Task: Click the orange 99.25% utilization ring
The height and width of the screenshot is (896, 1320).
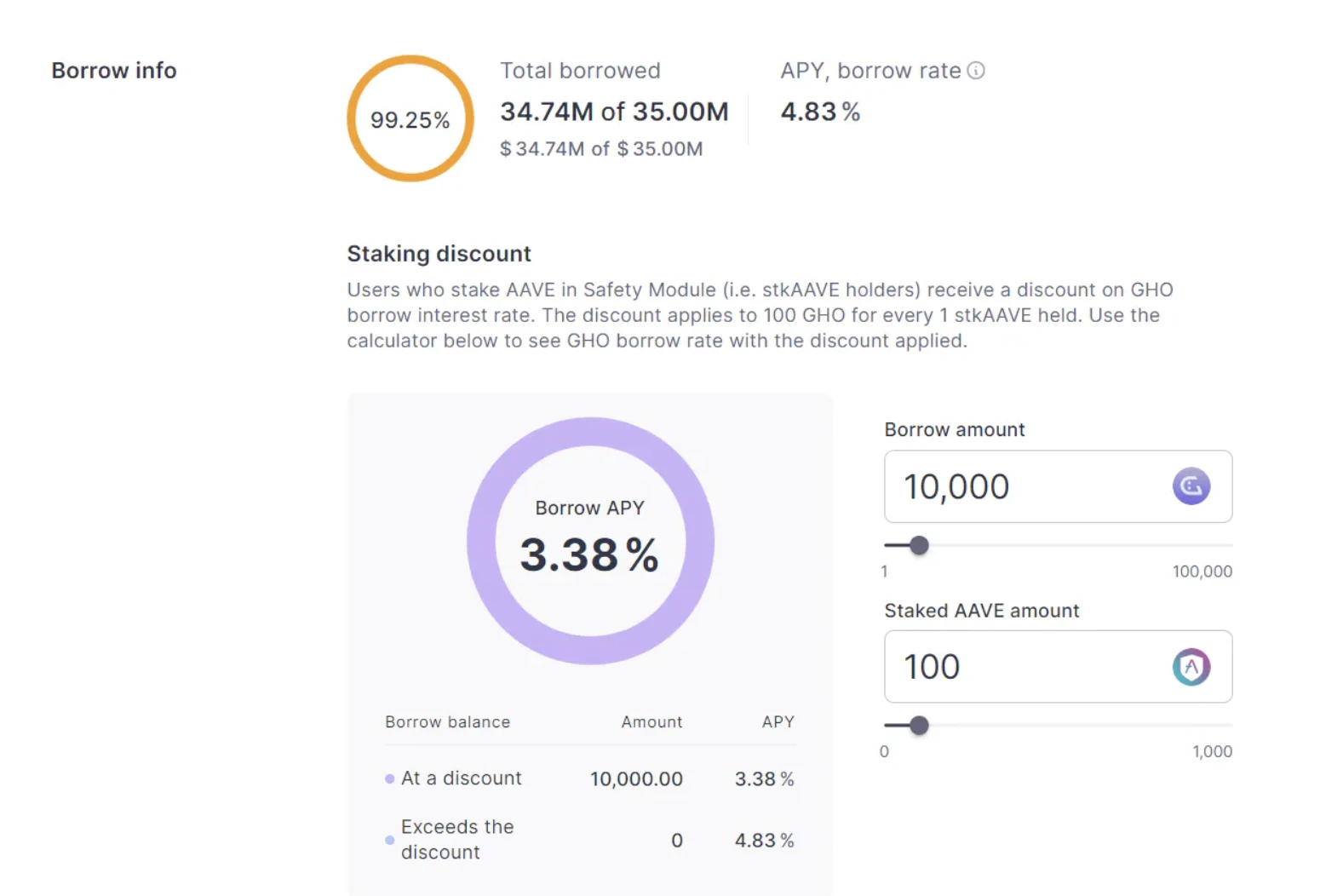Action: click(410, 60)
